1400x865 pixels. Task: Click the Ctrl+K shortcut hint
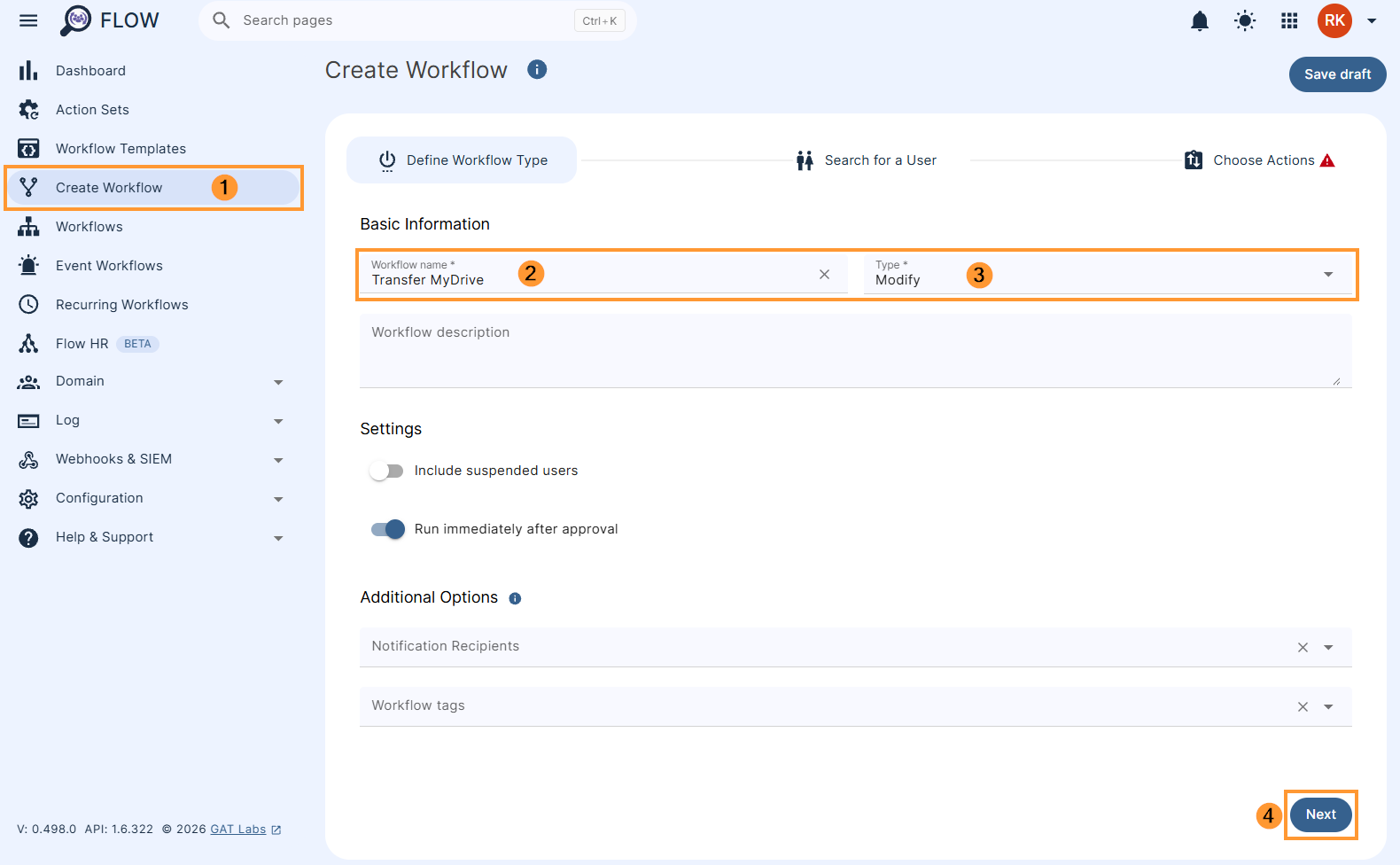click(600, 20)
